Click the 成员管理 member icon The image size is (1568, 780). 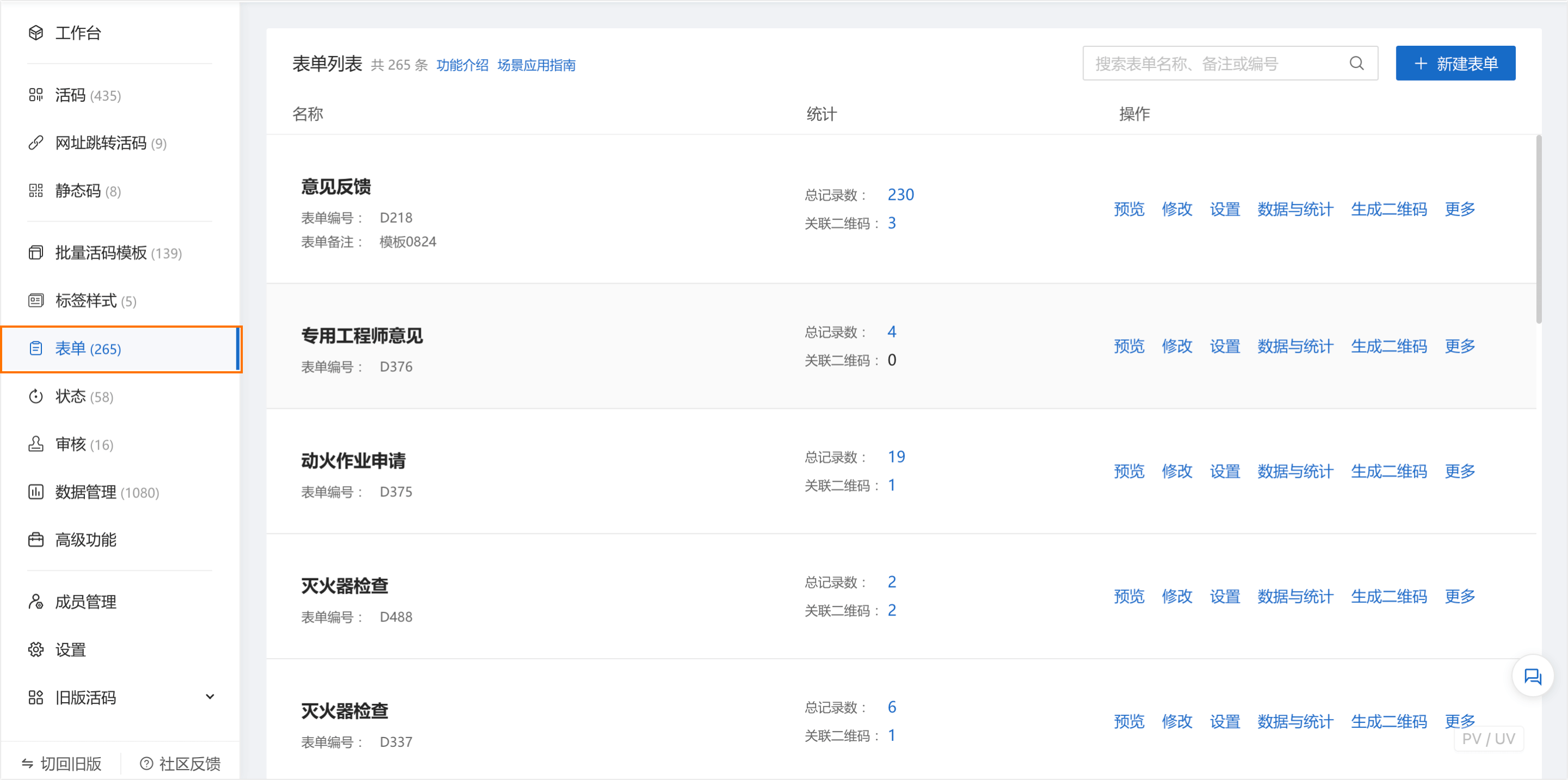(x=35, y=601)
